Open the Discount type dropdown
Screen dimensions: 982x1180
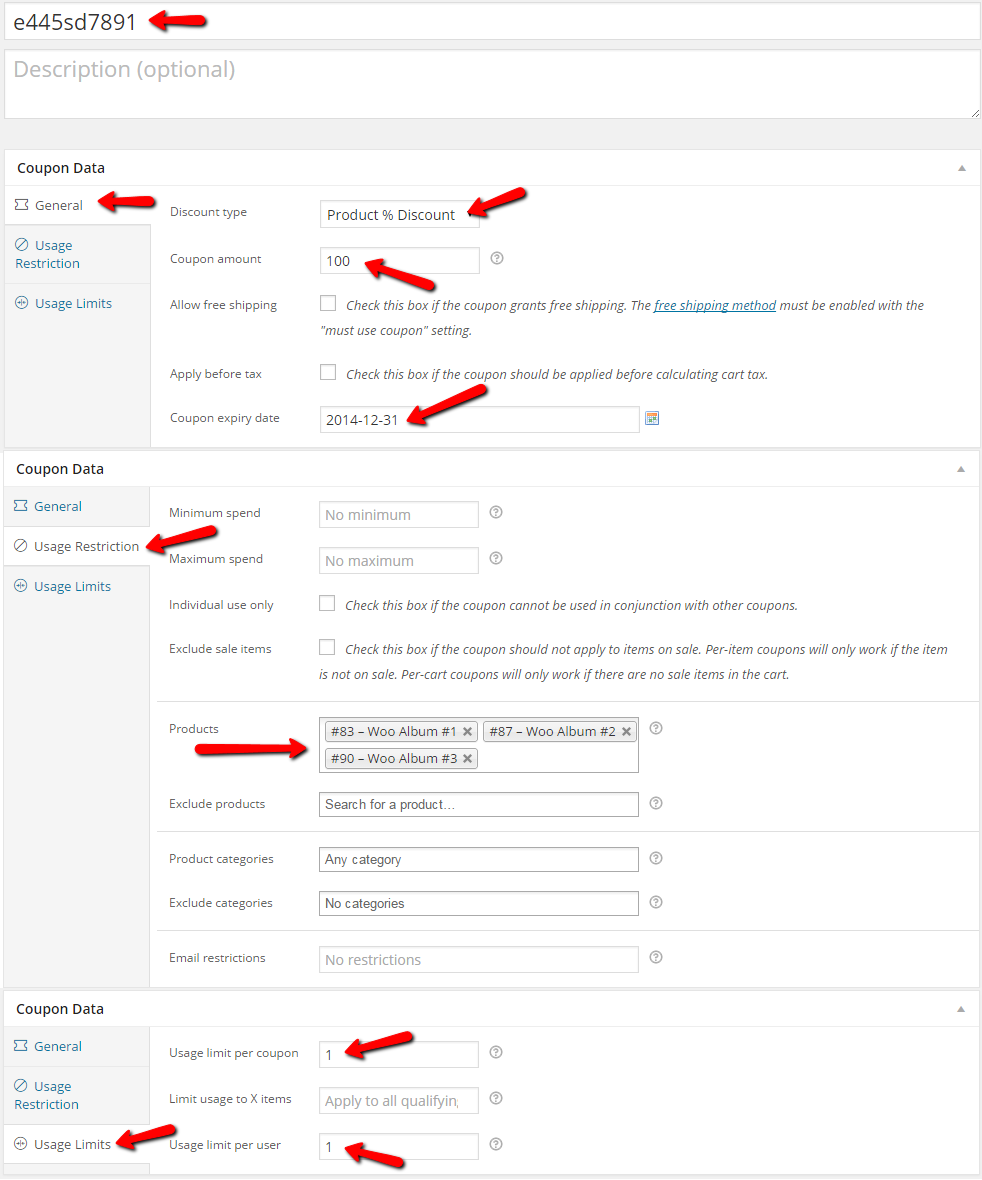399,214
